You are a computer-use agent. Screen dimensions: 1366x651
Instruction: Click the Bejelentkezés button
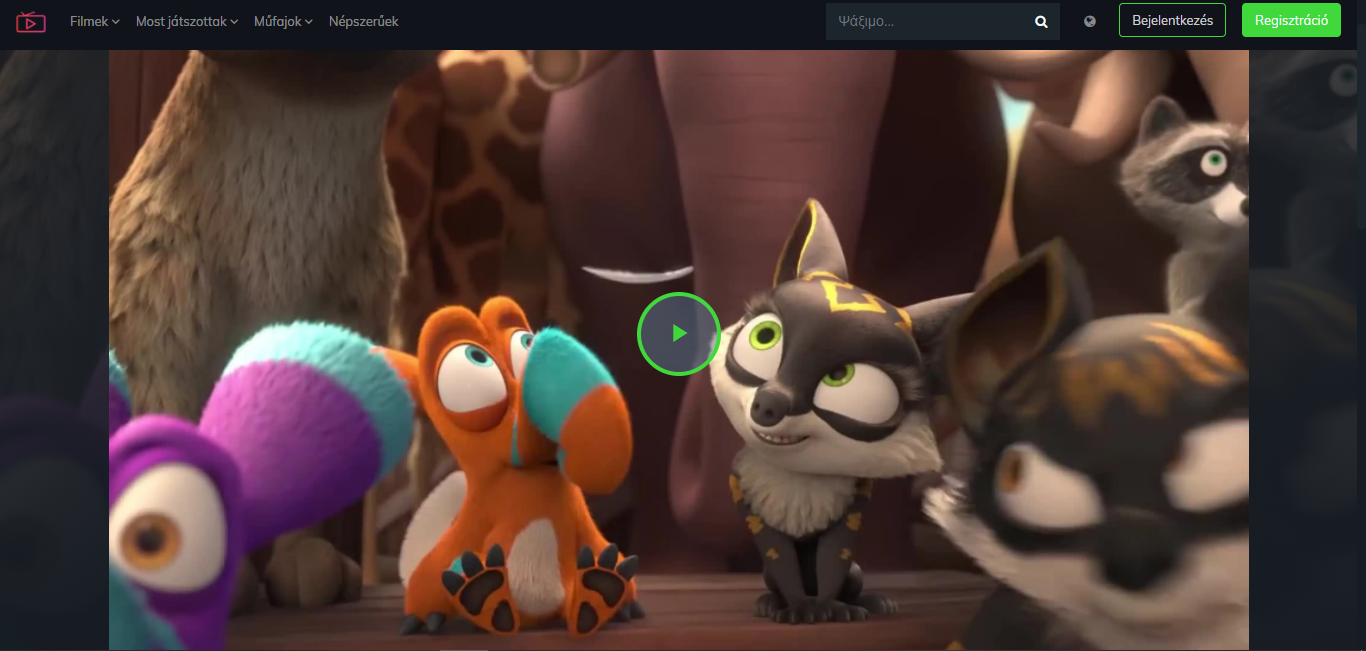click(1172, 20)
